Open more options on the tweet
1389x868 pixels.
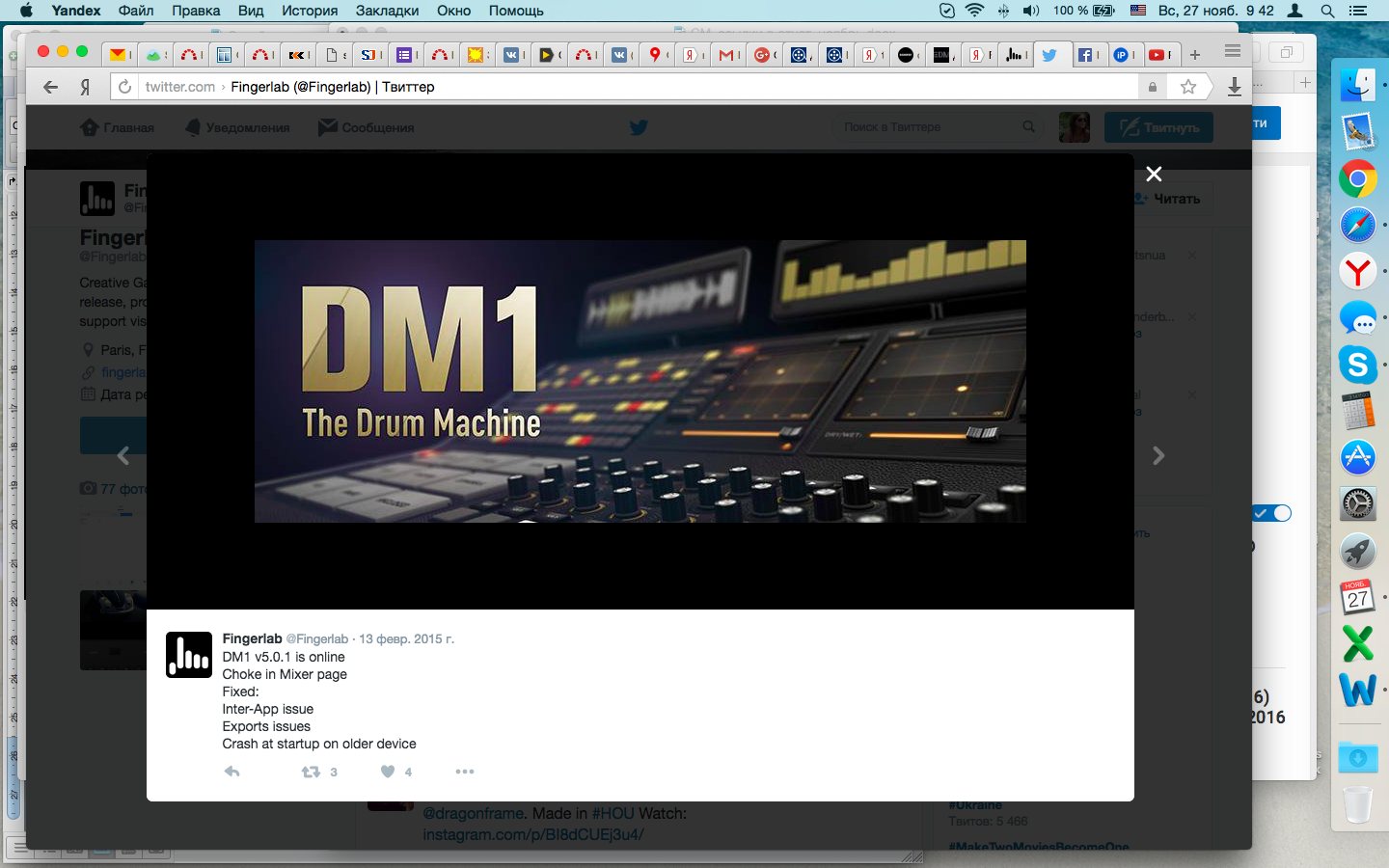465,772
